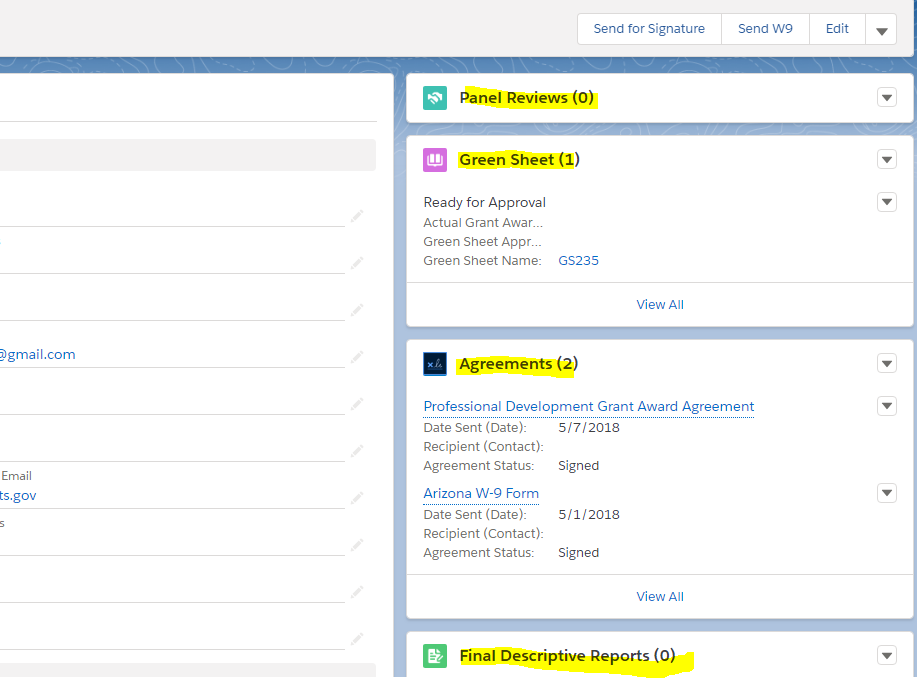Open the Panel Reviews card dropdown menu
The height and width of the screenshot is (679, 917).
(887, 98)
